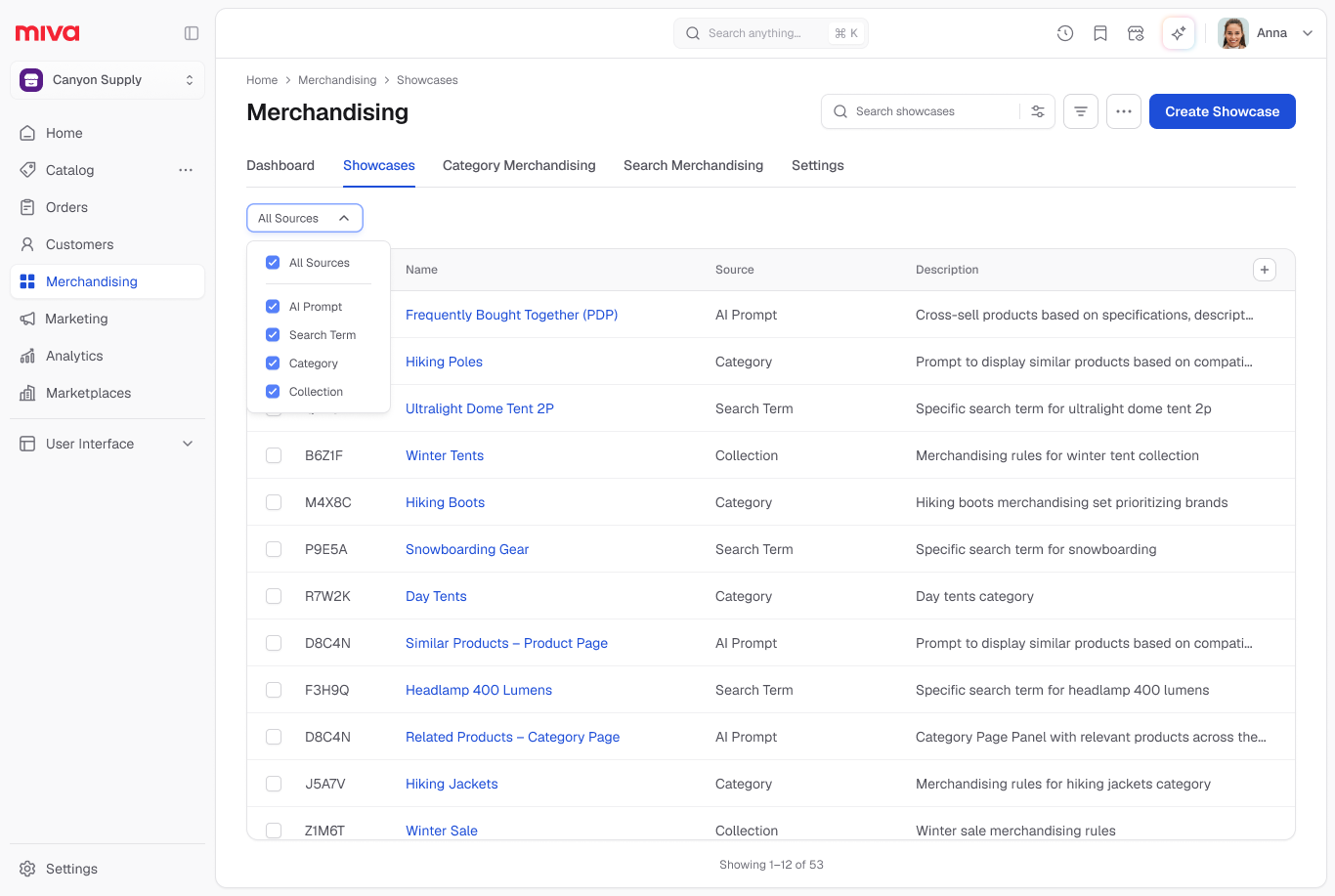Select the B6Z1F Winter Tents row checkbox

[274, 455]
